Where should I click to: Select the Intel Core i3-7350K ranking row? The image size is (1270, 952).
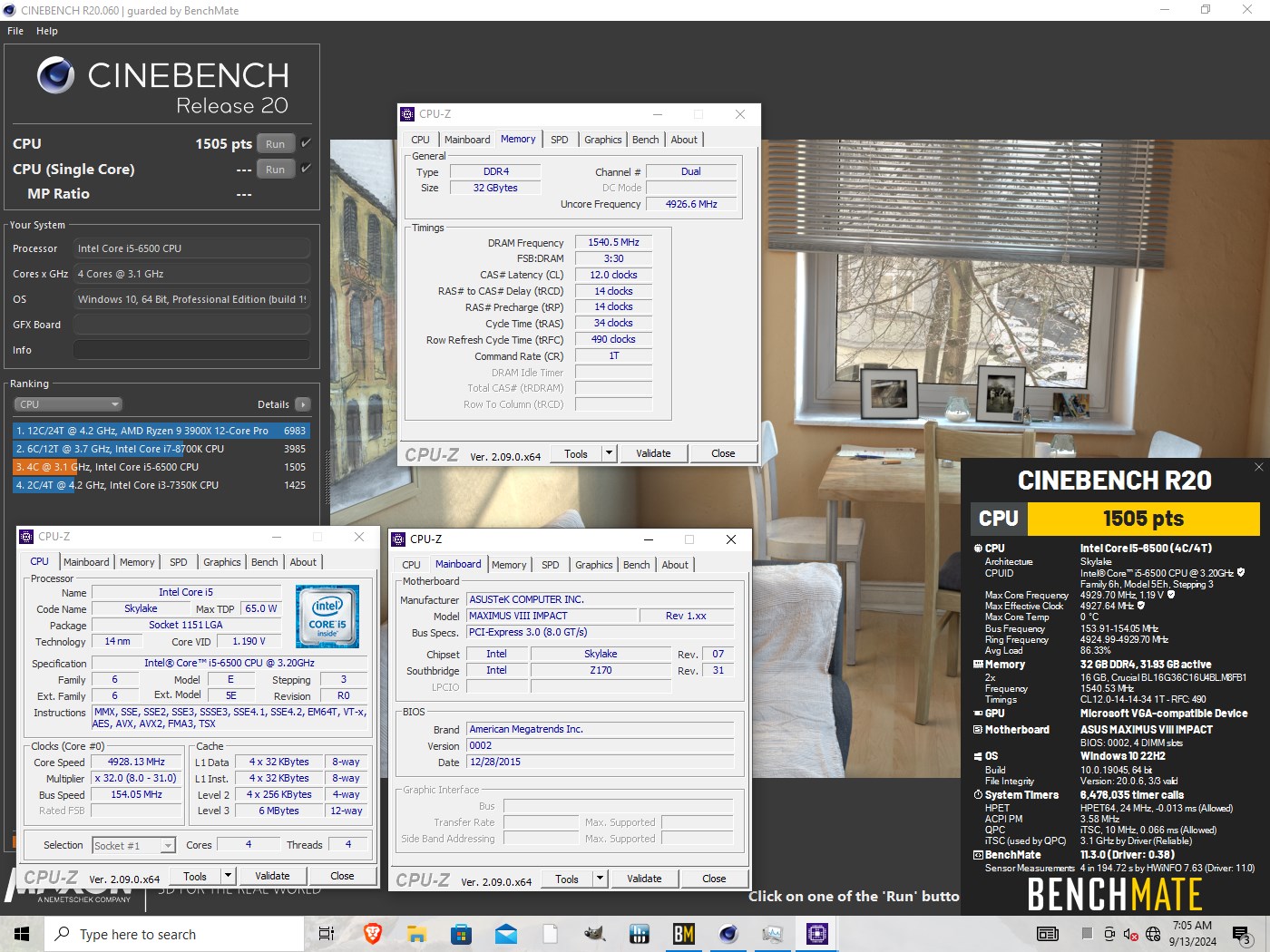coord(161,485)
